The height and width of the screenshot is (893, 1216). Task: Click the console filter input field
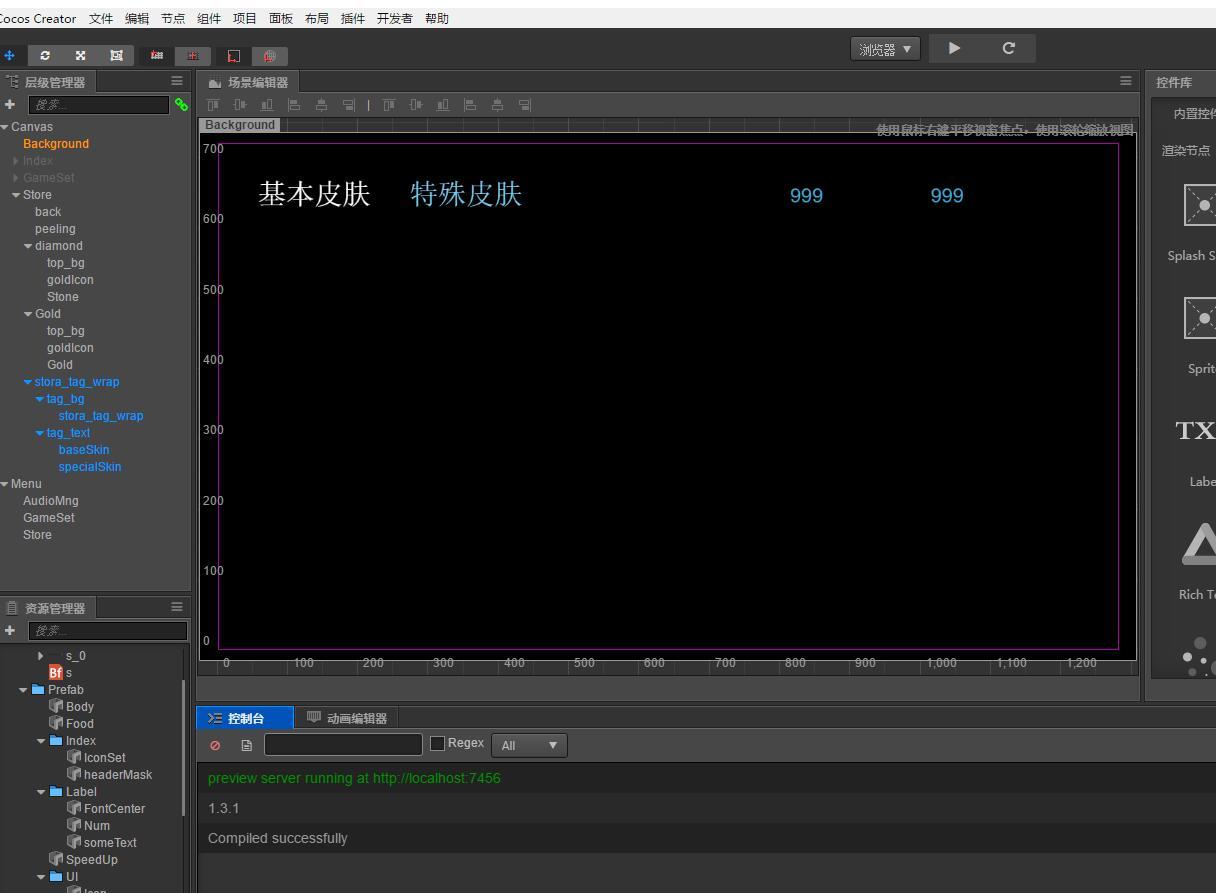(x=343, y=744)
